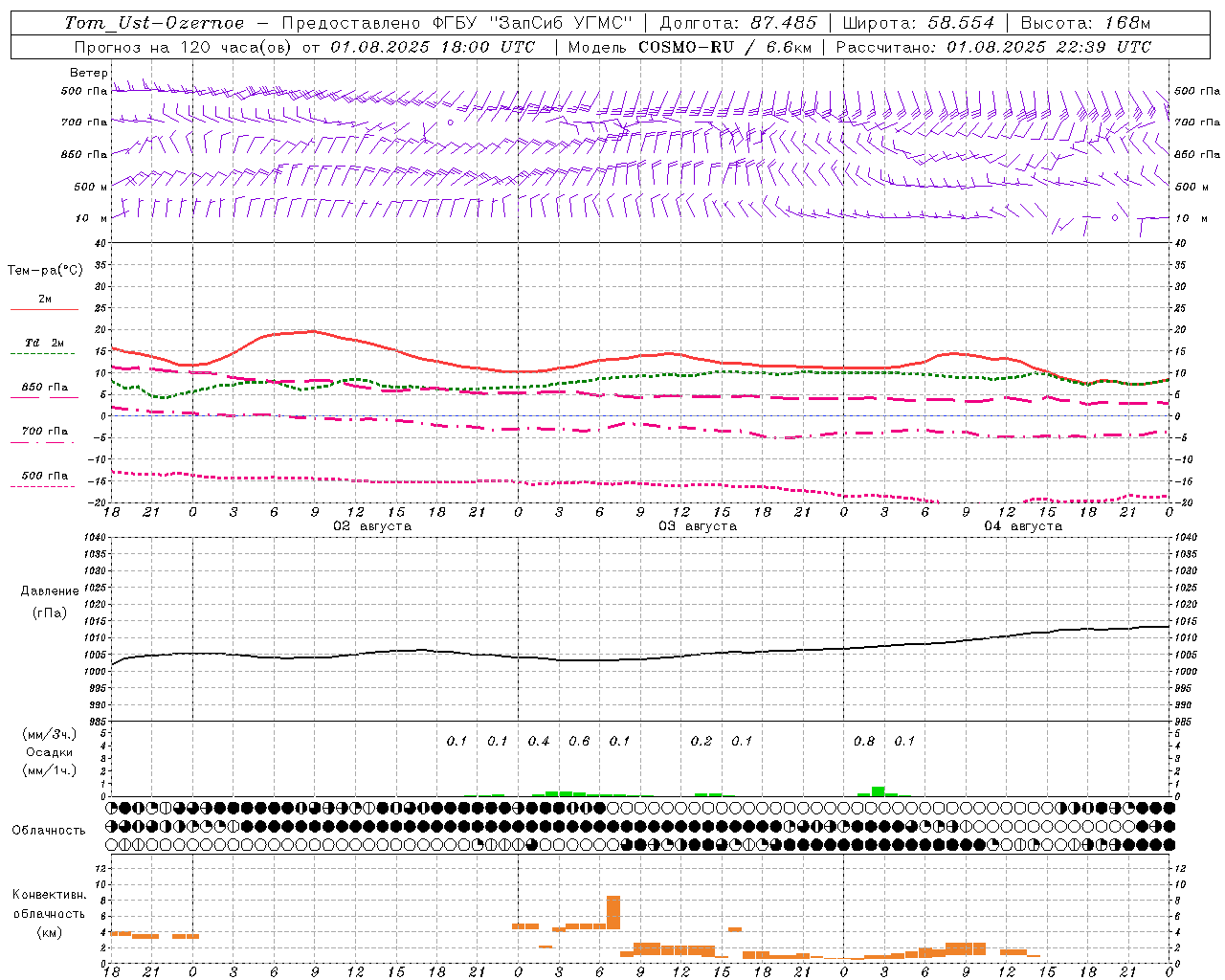Screen dimensions: 1225x980
Task: Click the (мм/3ч.) units label
Action: [50, 734]
